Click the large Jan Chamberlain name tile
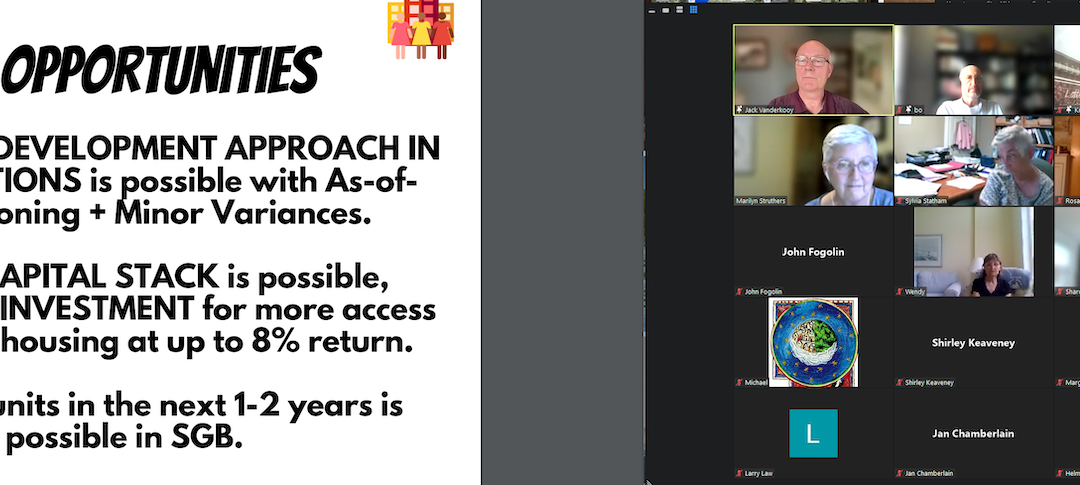This screenshot has width=1080, height=485. (x=972, y=432)
